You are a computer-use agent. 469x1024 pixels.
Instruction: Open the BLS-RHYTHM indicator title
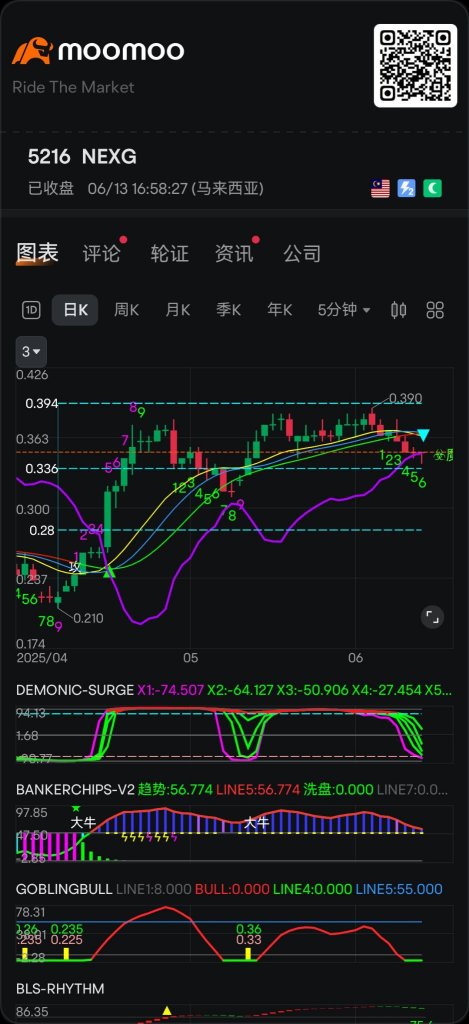pos(60,989)
